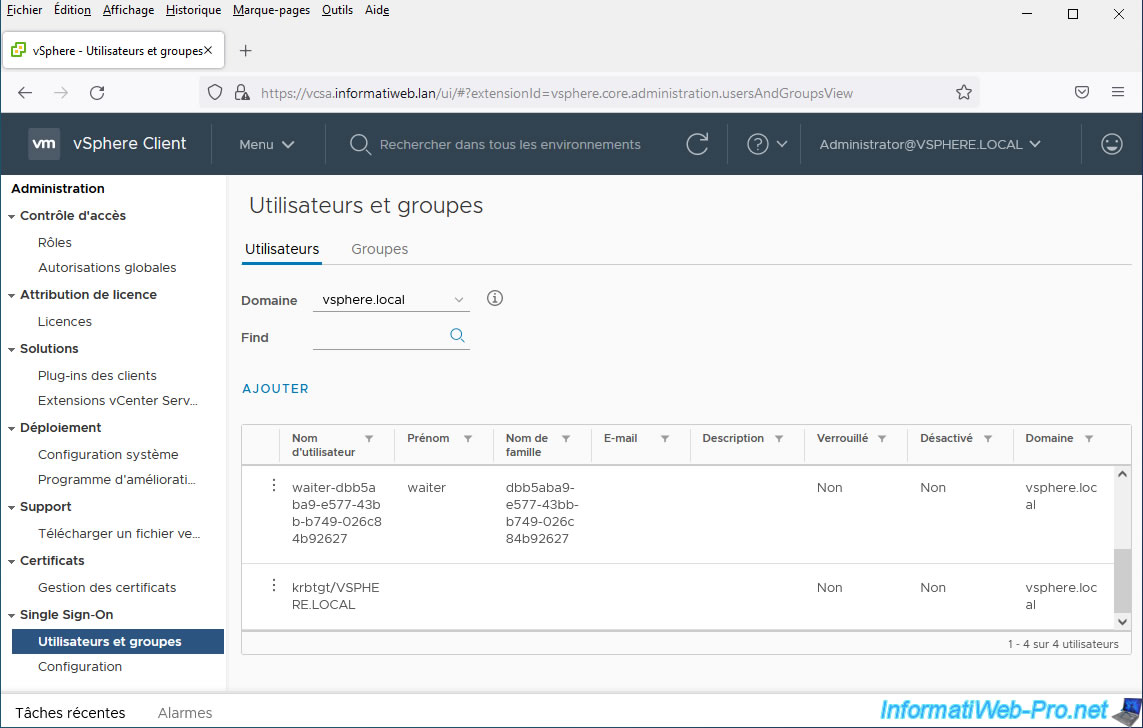Image resolution: width=1143 pixels, height=728 pixels.
Task: Collapse the Single Sign-On section
Action: [12, 616]
